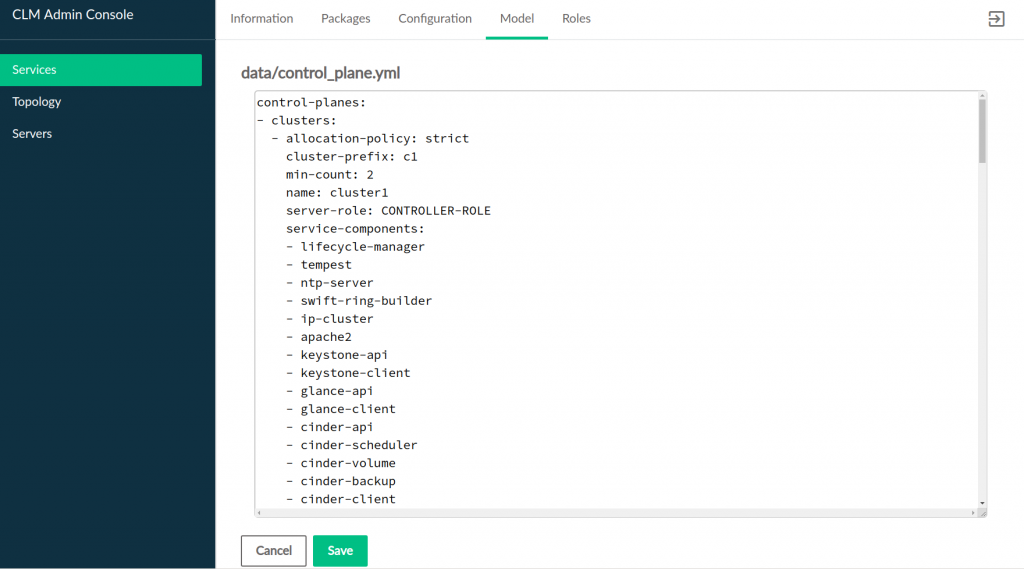The height and width of the screenshot is (569, 1024).
Task: Click the editor's horizontal scrollbar right arrow
Action: [x=972, y=513]
